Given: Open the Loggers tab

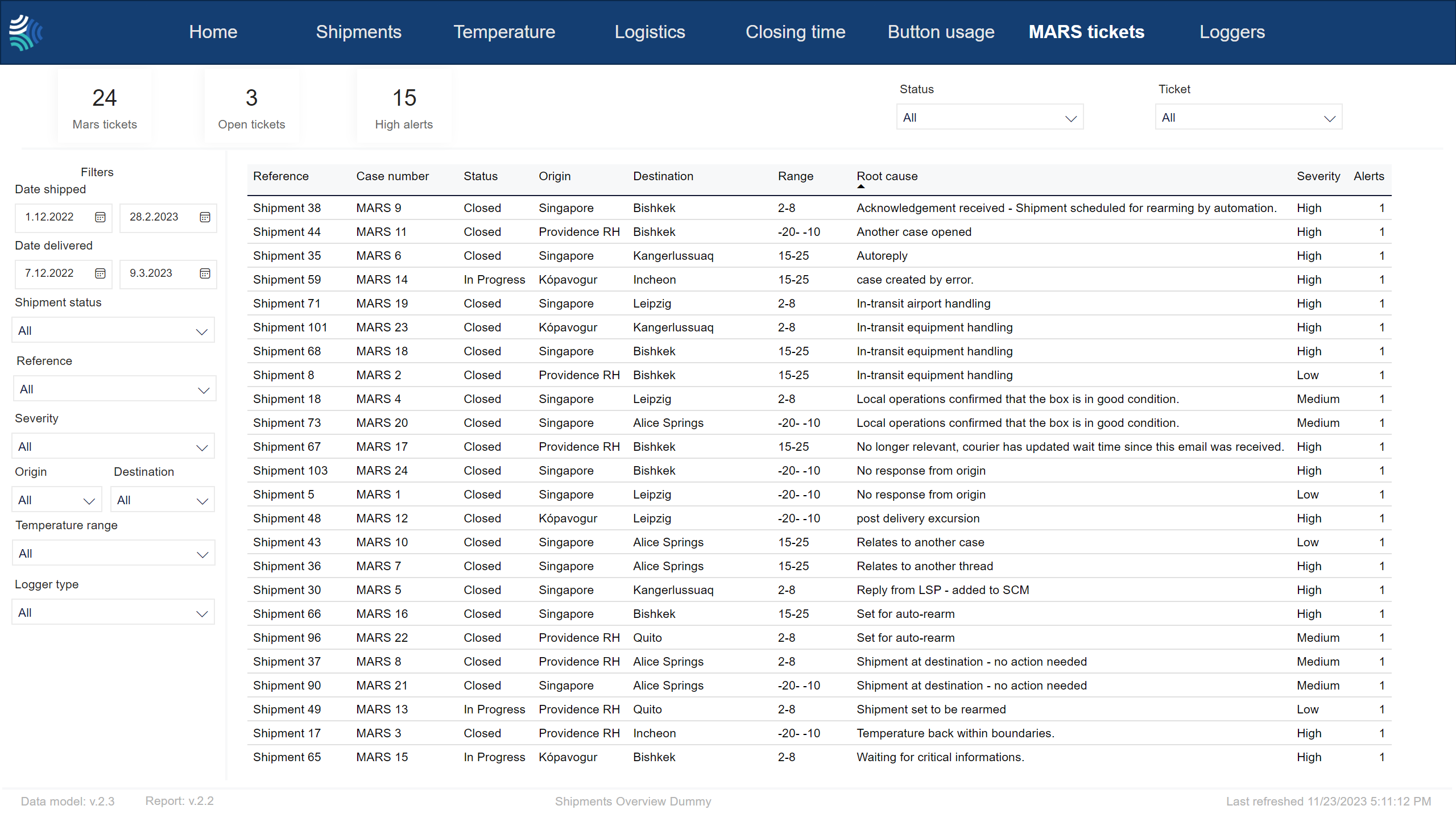Looking at the screenshot, I should click(1232, 32).
